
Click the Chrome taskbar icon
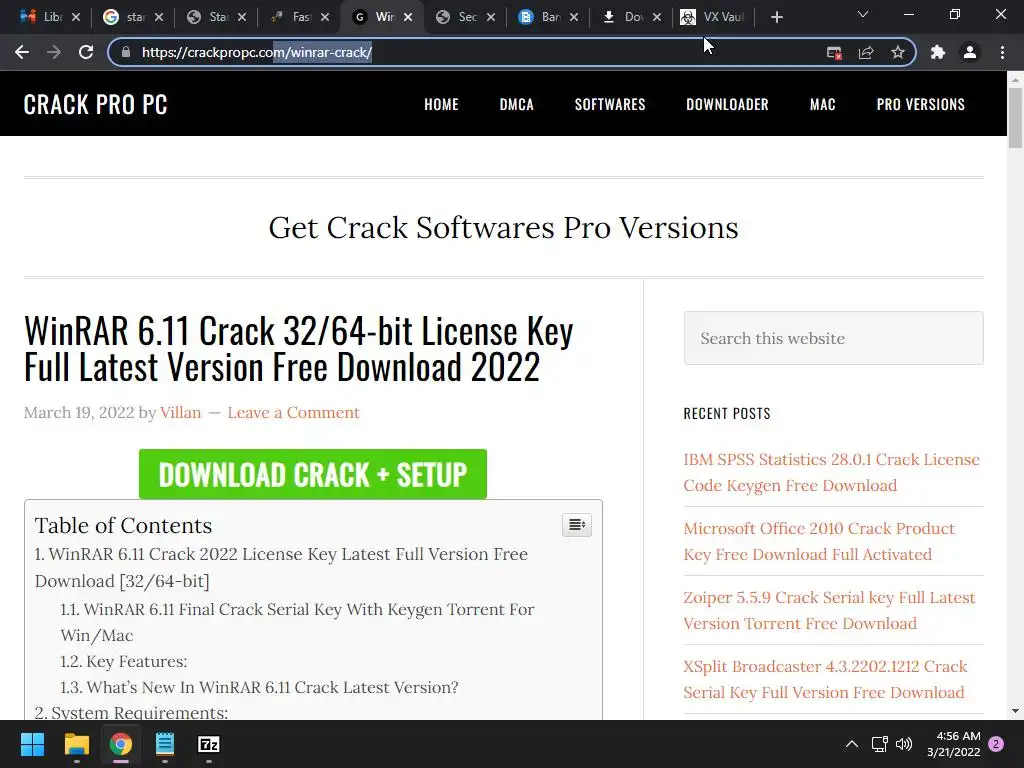click(x=121, y=744)
